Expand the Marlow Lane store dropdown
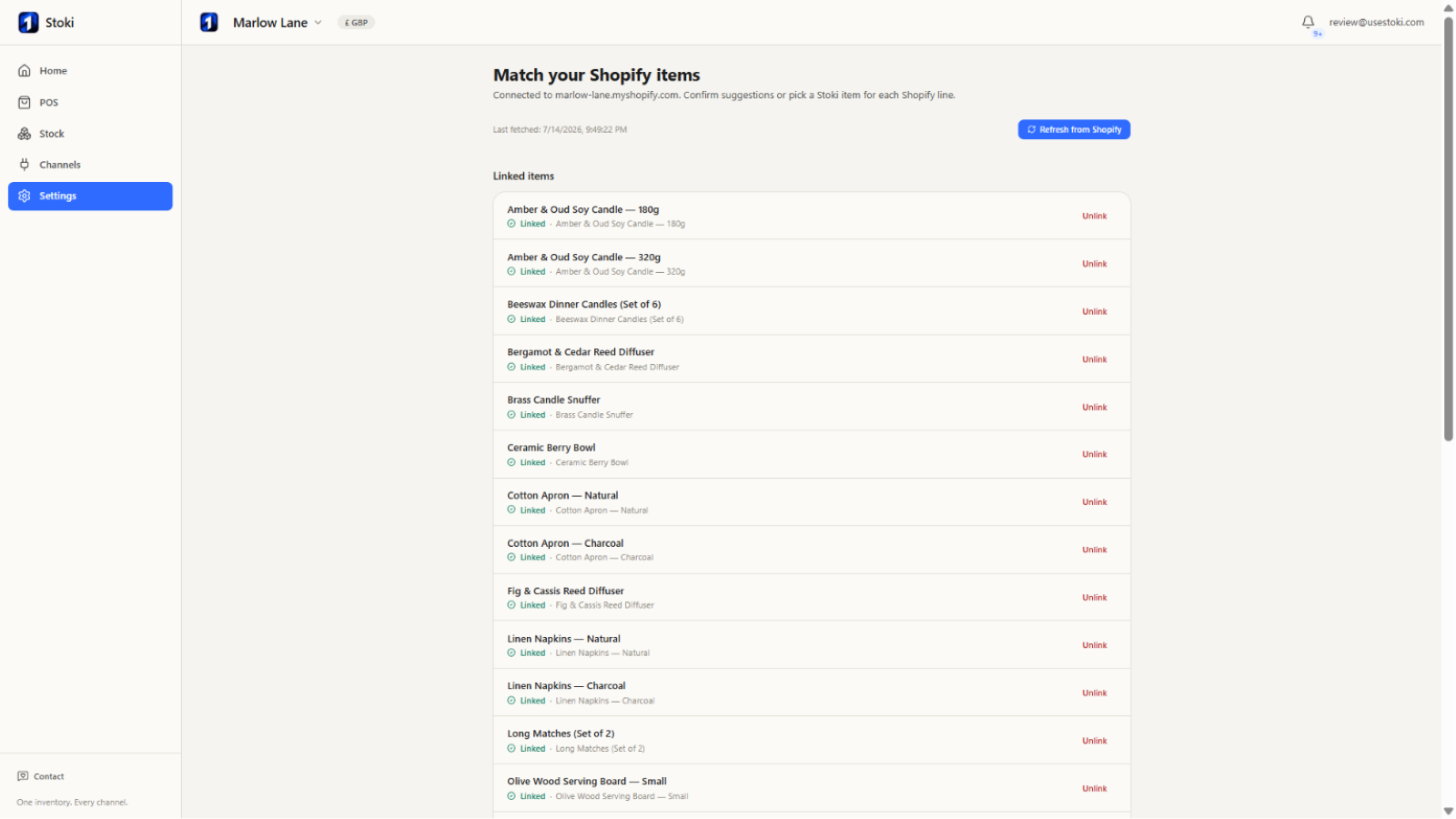 pyautogui.click(x=318, y=23)
